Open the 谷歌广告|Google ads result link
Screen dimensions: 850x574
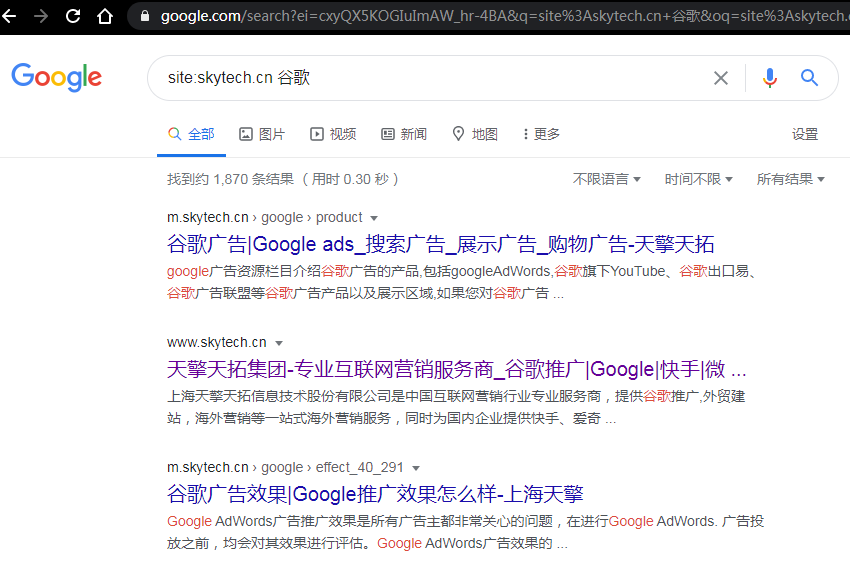440,244
